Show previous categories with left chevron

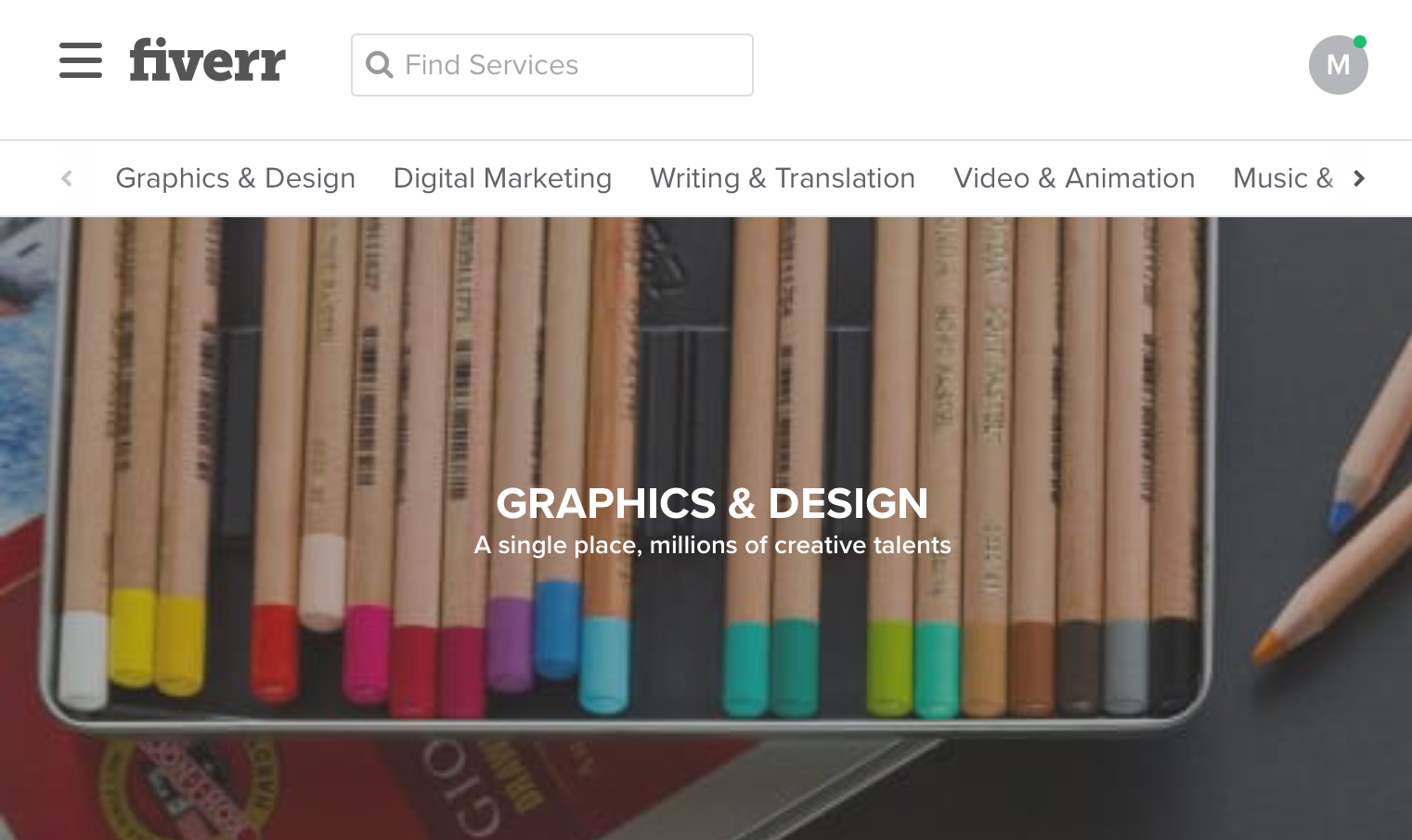coord(67,178)
